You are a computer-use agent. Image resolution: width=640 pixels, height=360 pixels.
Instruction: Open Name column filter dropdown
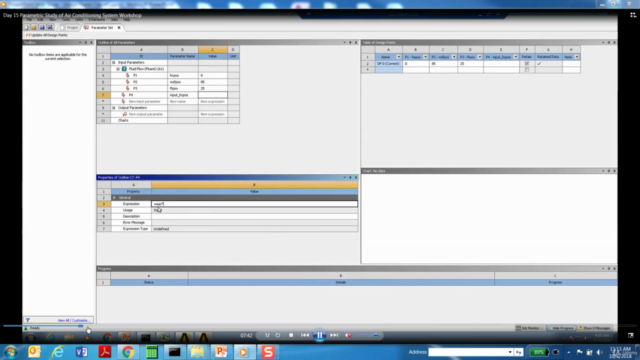tap(398, 57)
